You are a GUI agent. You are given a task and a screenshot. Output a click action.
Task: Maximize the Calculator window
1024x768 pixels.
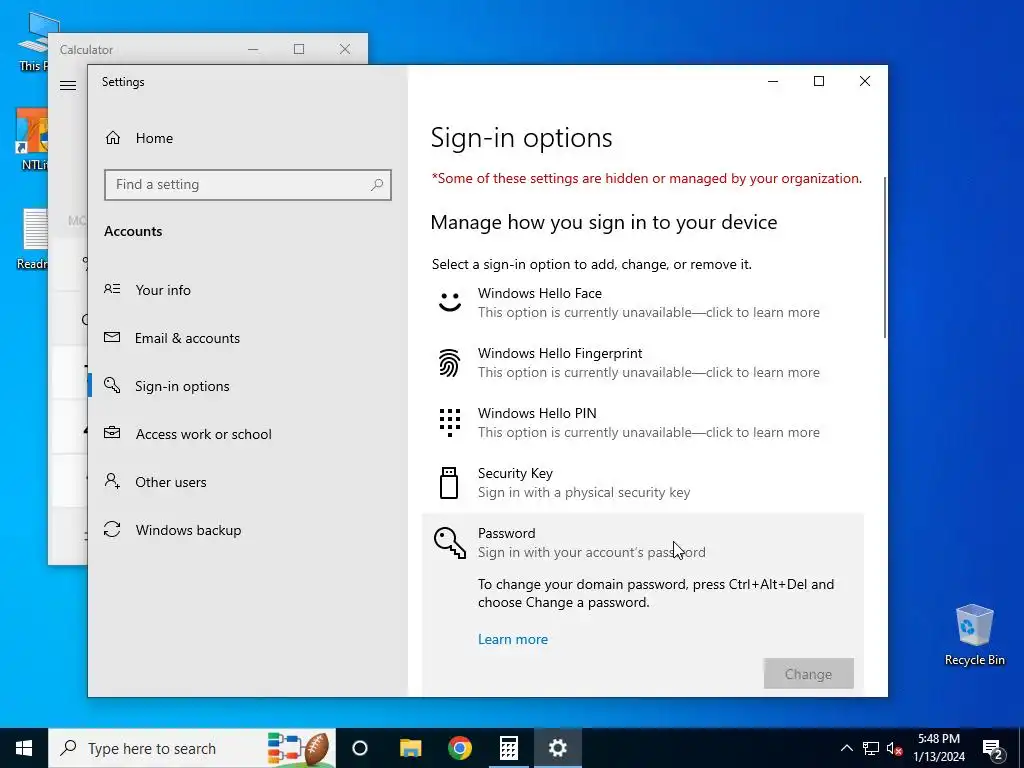point(298,49)
